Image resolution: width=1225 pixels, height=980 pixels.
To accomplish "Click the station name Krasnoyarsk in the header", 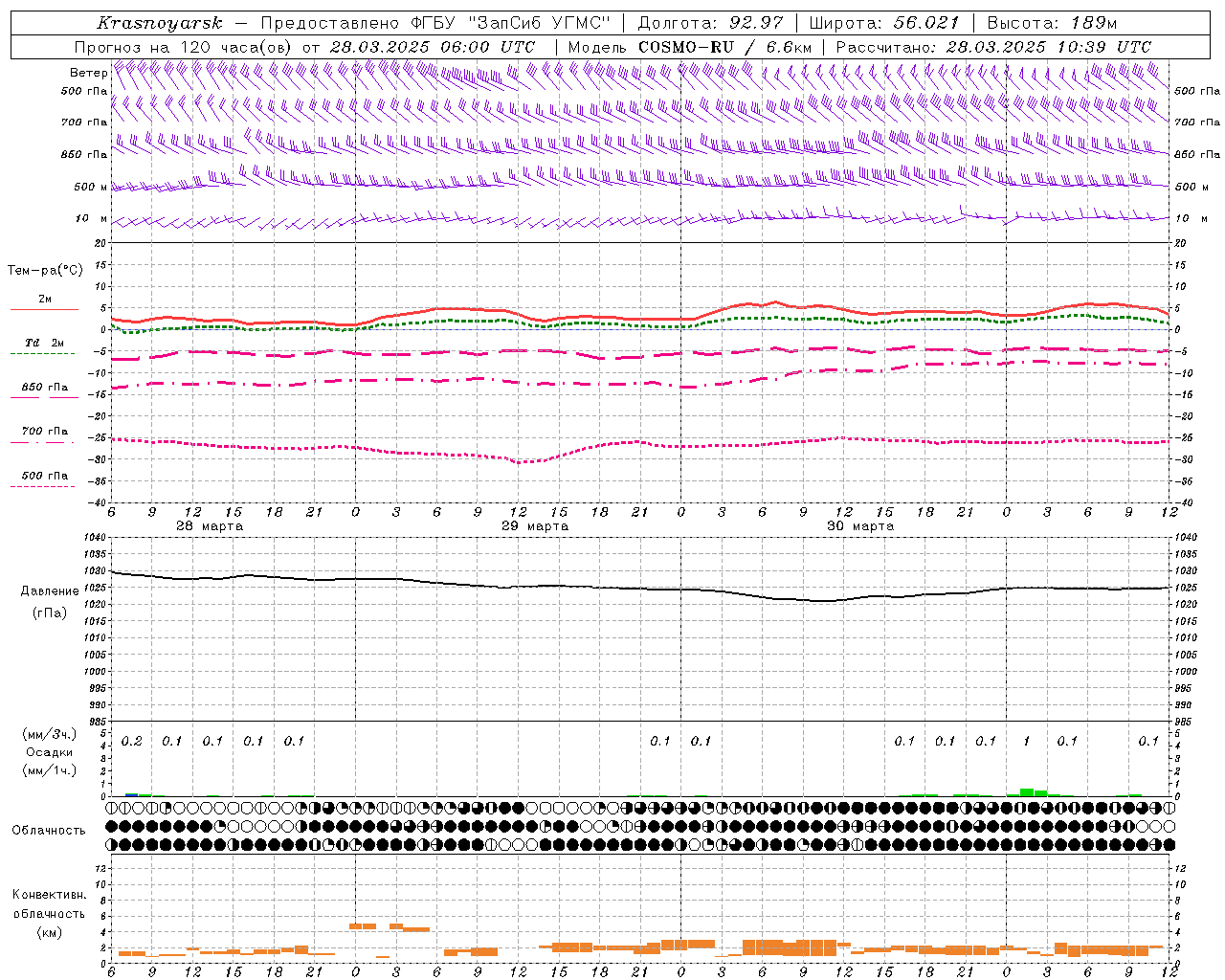I will tap(160, 23).
